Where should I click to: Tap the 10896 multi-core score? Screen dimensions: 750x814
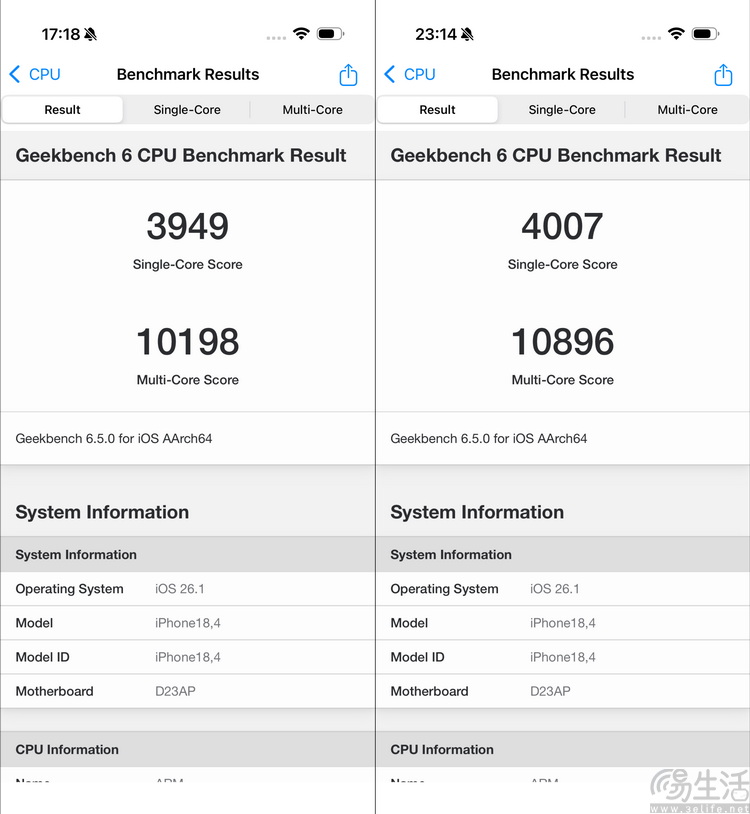click(562, 342)
